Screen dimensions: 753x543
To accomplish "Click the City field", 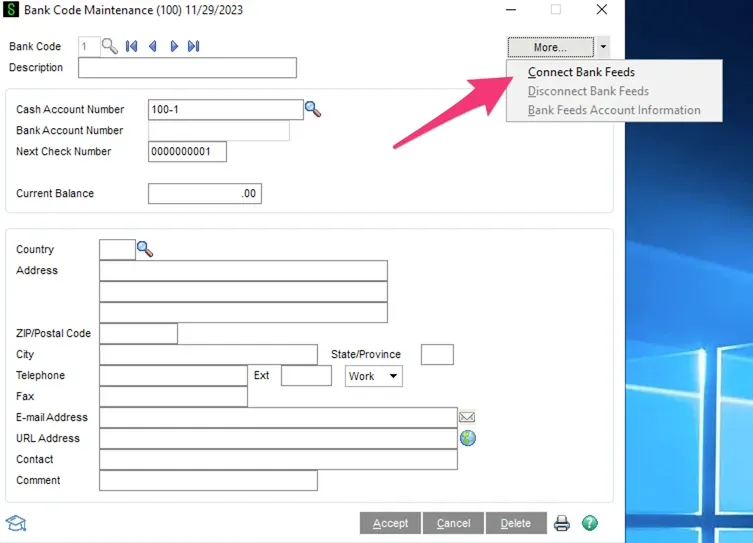I will point(208,354).
